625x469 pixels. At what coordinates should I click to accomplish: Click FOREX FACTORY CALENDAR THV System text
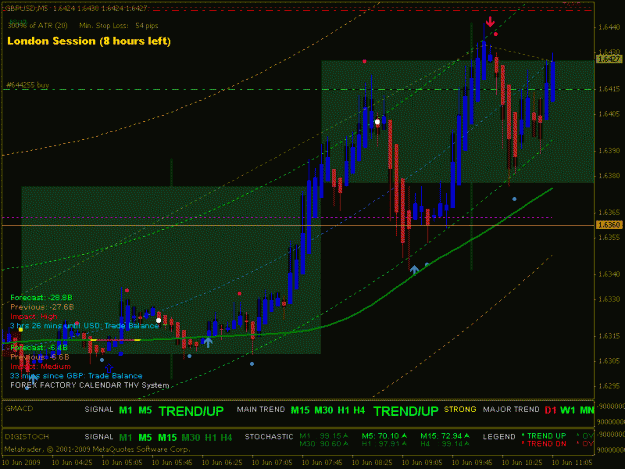(x=90, y=385)
